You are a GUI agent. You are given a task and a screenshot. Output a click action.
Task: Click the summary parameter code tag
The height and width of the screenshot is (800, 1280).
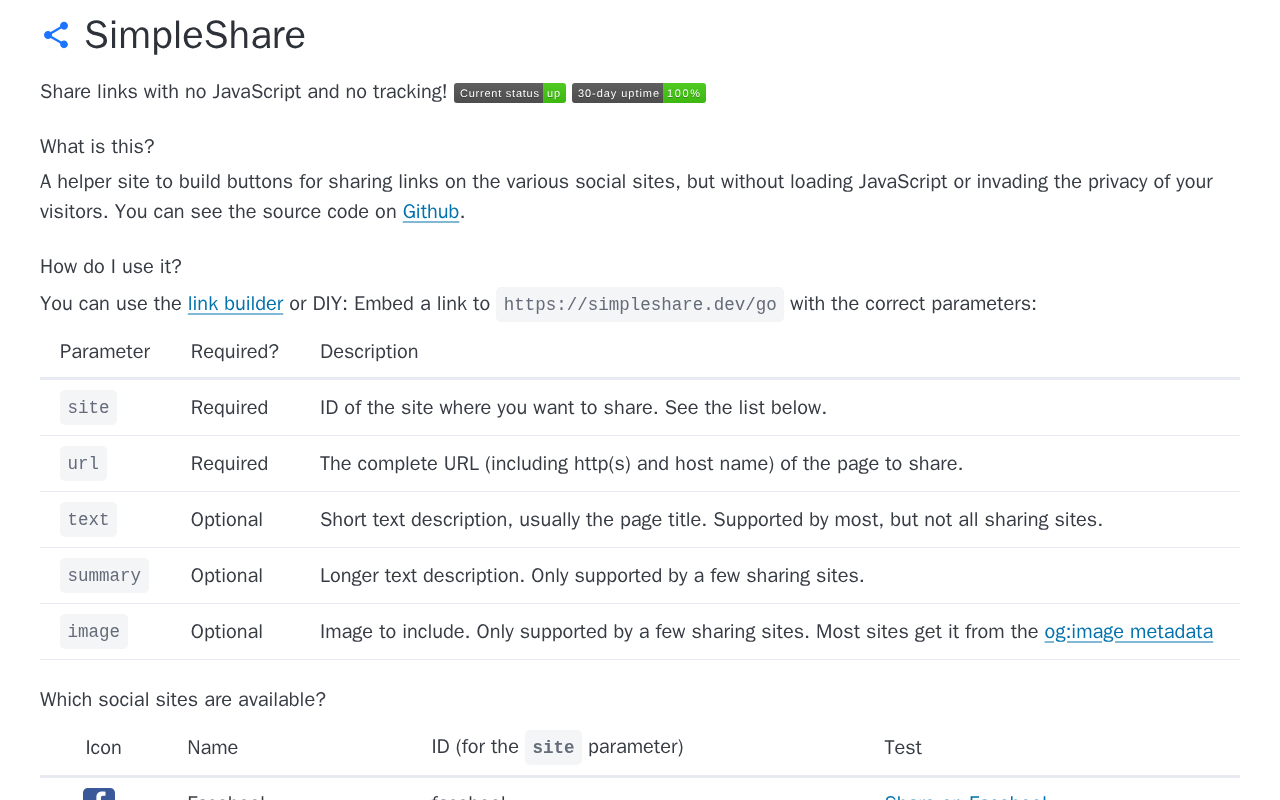click(x=104, y=576)
